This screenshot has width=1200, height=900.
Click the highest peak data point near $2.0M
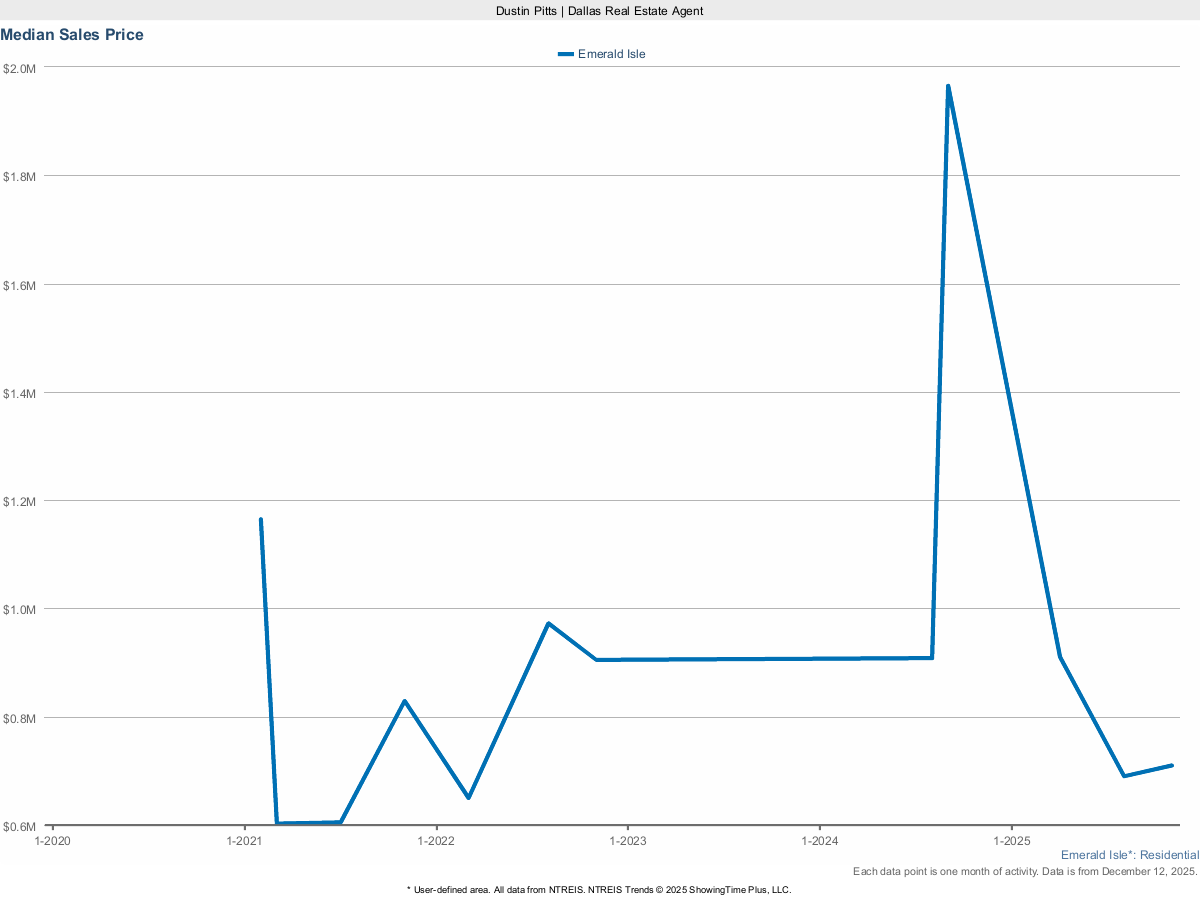(947, 87)
